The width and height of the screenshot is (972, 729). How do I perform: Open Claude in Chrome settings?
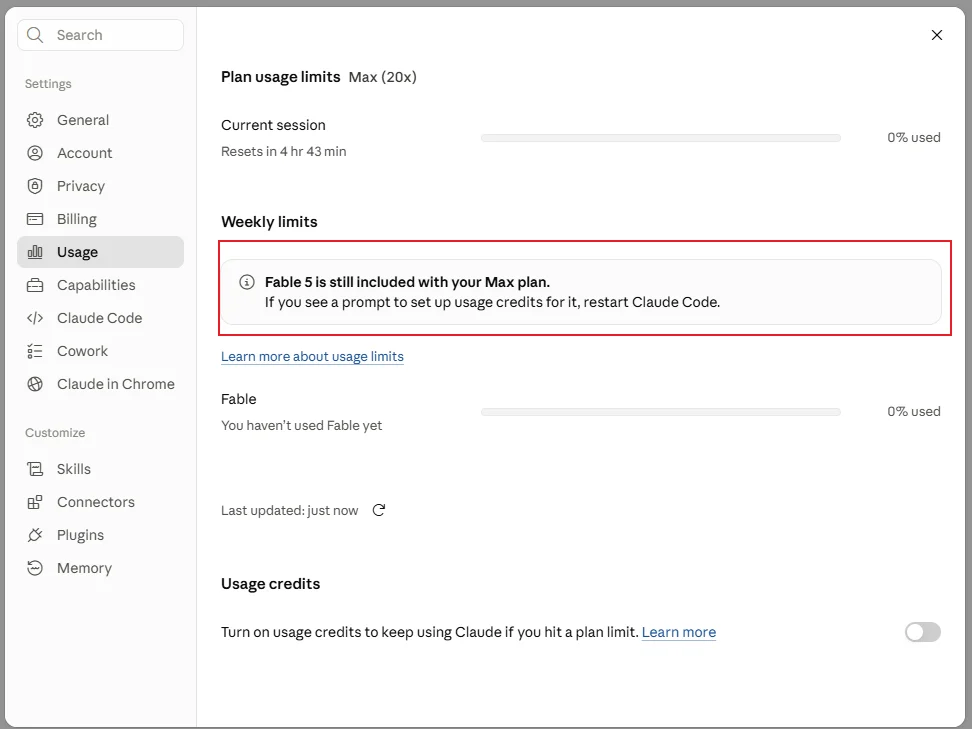(x=100, y=384)
